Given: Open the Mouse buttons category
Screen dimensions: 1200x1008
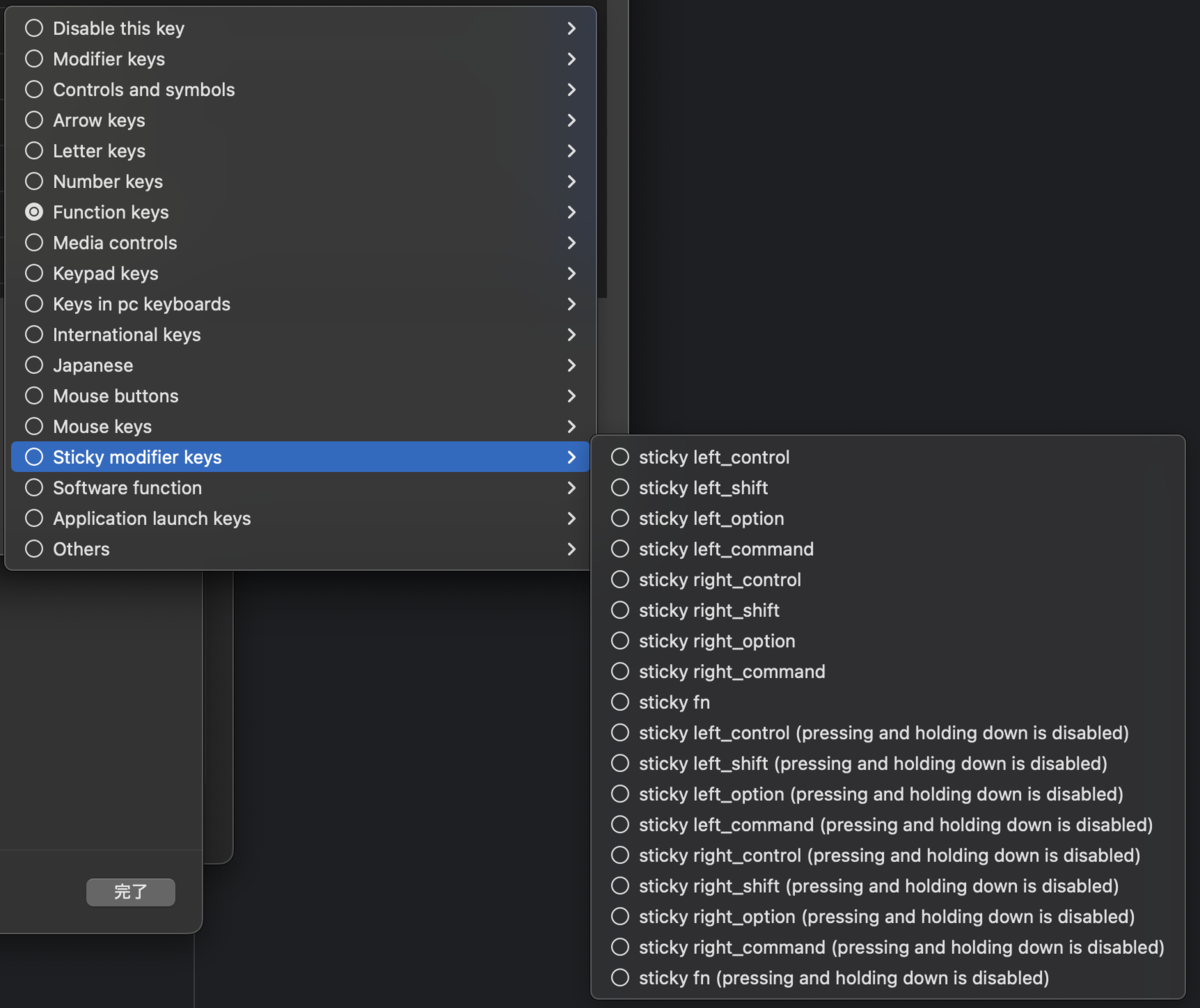Looking at the screenshot, I should [x=116, y=396].
